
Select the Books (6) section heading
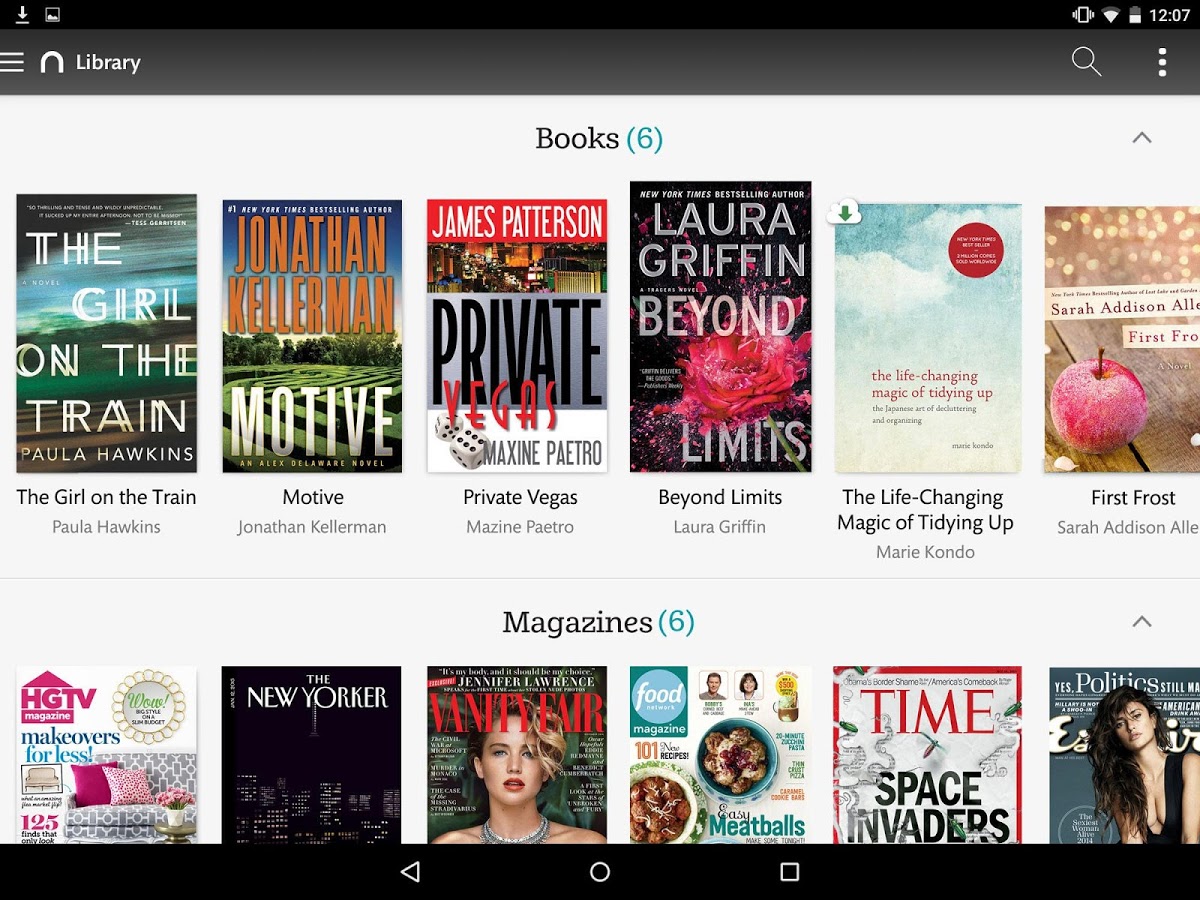point(599,138)
